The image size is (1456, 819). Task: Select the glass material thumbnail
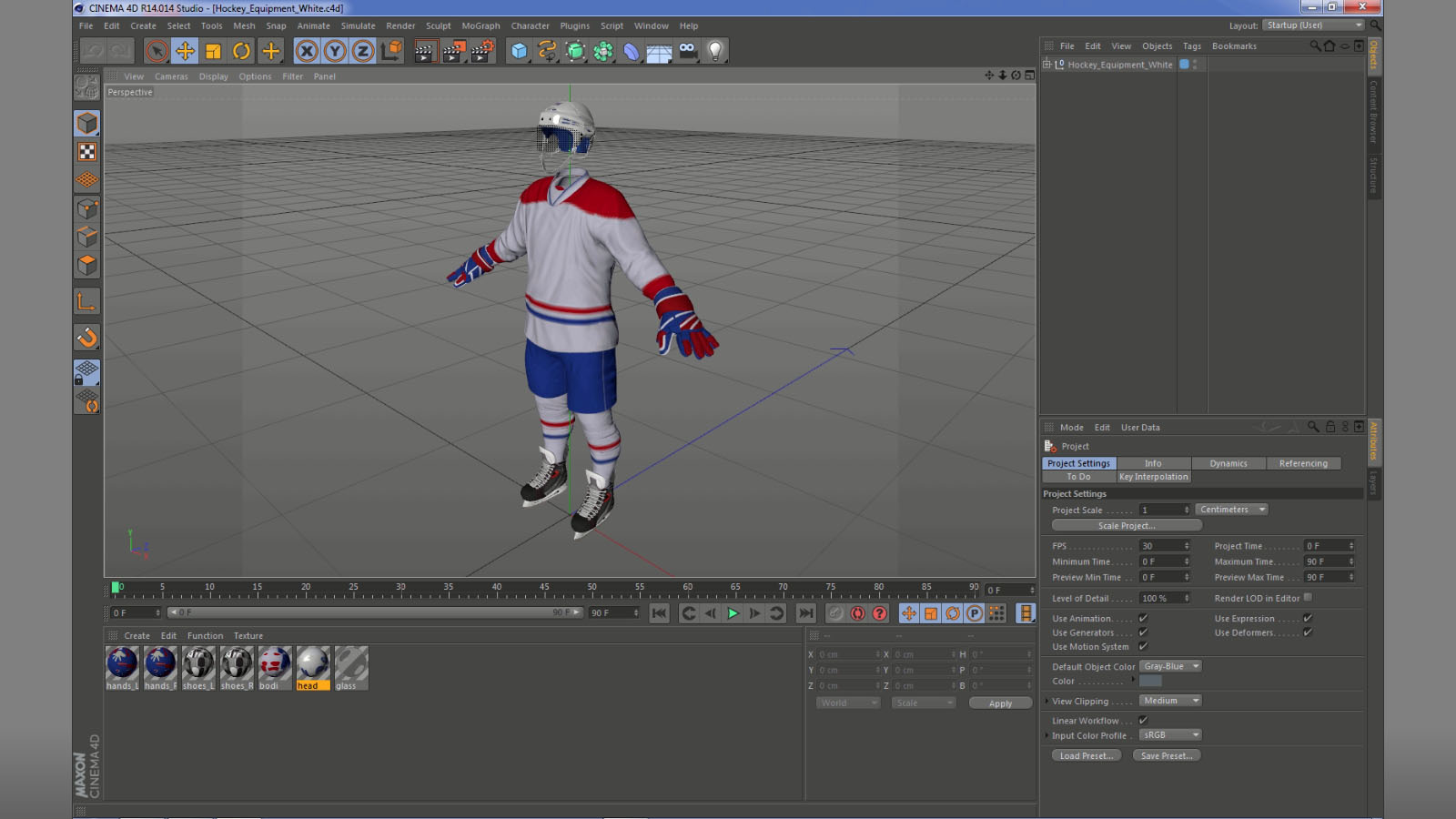point(351,668)
